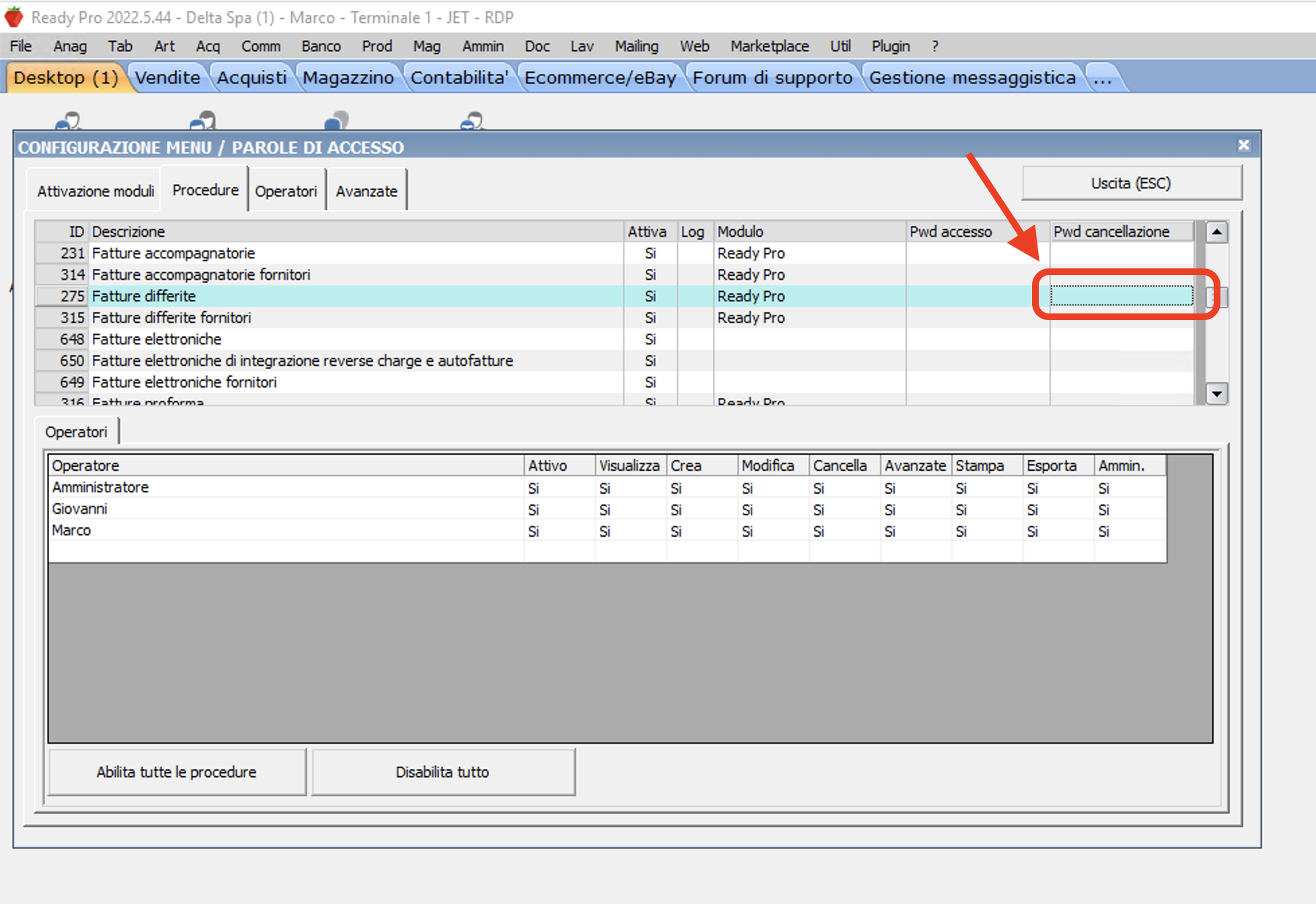This screenshot has width=1316, height=904.
Task: Open the File menu
Action: [21, 46]
